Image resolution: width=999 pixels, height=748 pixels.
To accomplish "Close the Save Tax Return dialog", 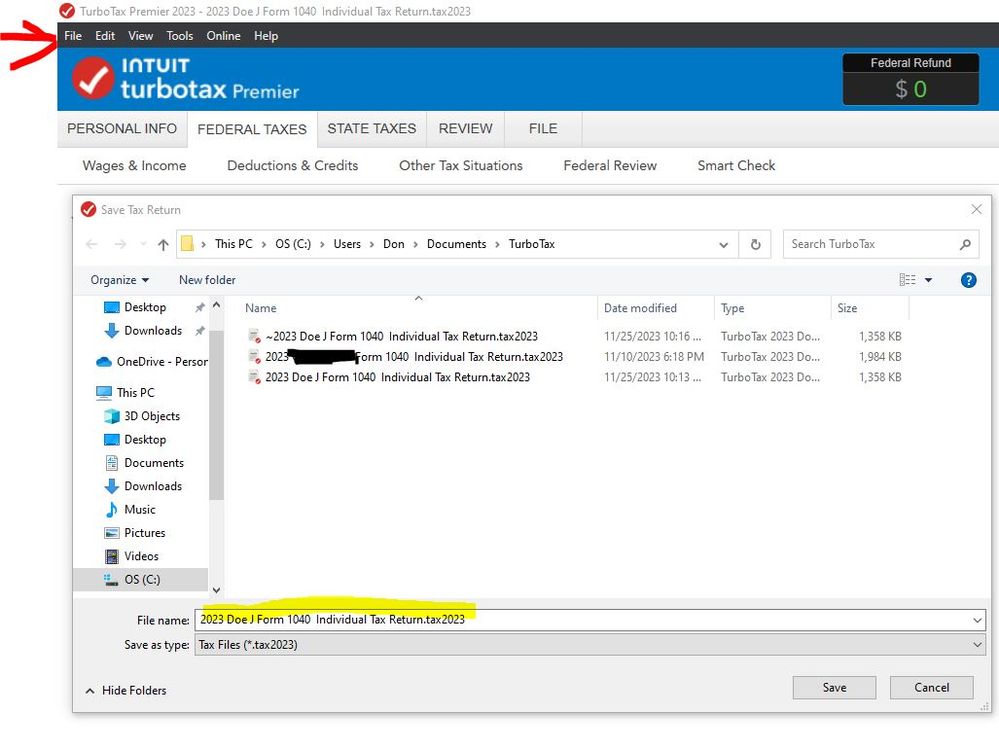I will tap(976, 210).
